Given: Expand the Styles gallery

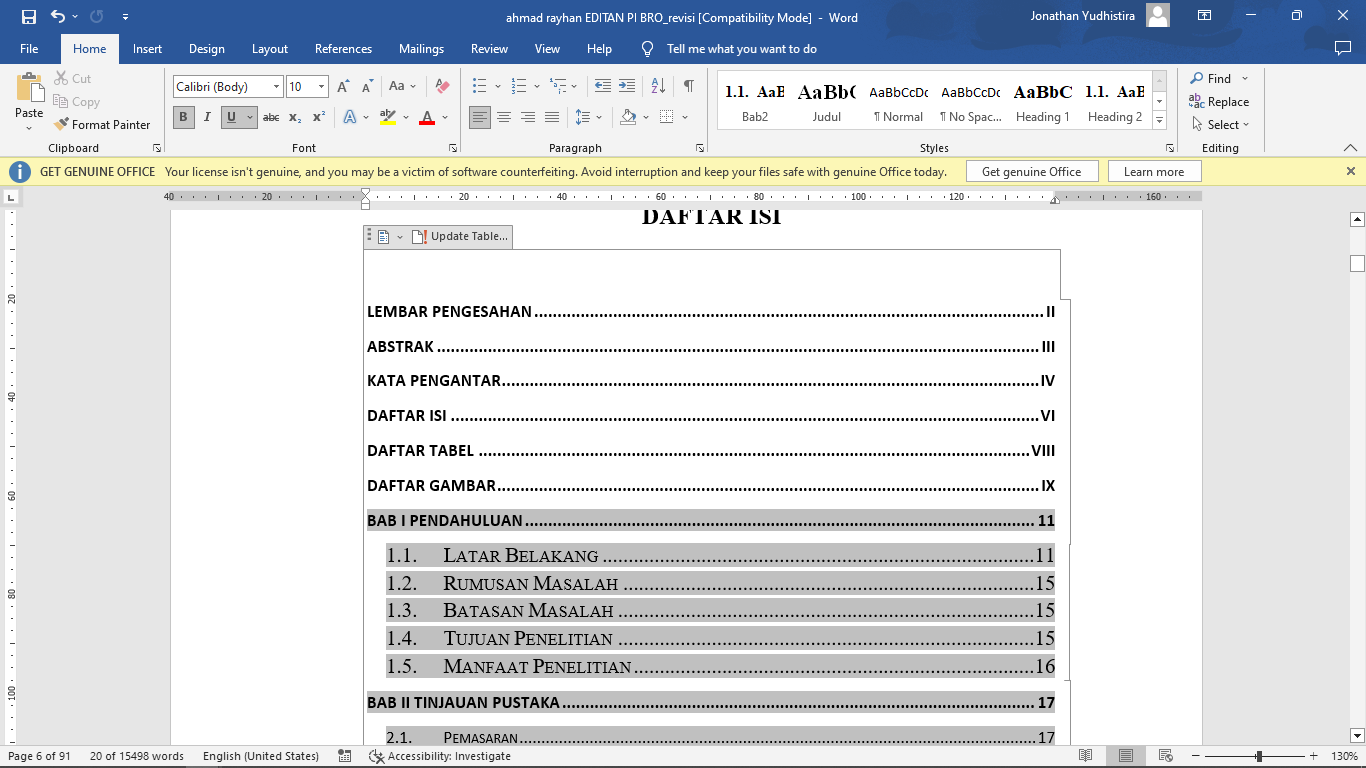Looking at the screenshot, I should click(x=1160, y=120).
